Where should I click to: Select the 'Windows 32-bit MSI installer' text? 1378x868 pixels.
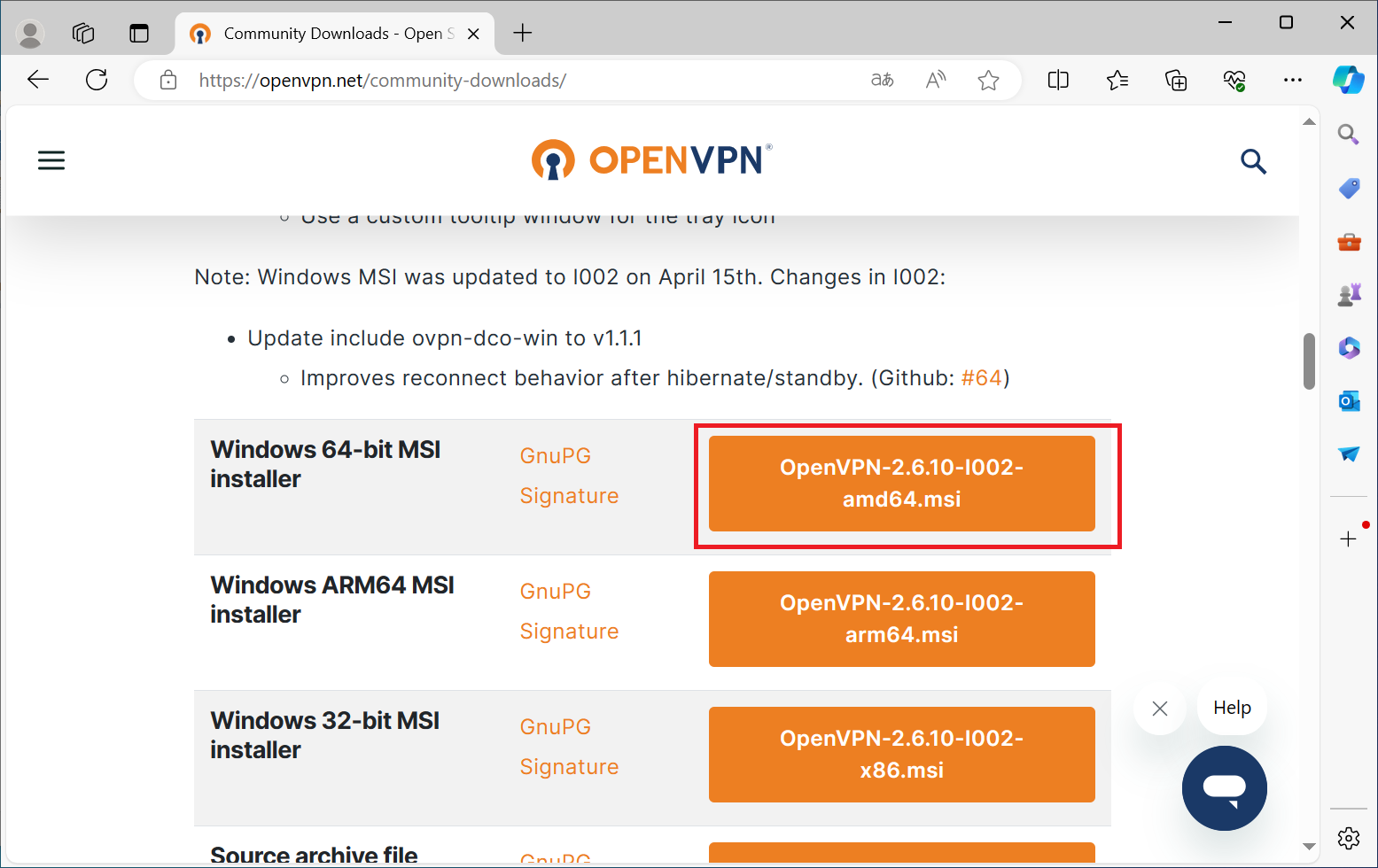coord(325,735)
